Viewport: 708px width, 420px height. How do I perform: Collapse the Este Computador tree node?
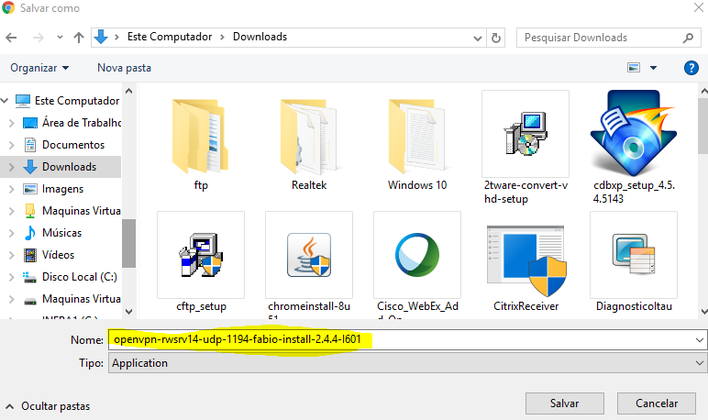point(5,100)
